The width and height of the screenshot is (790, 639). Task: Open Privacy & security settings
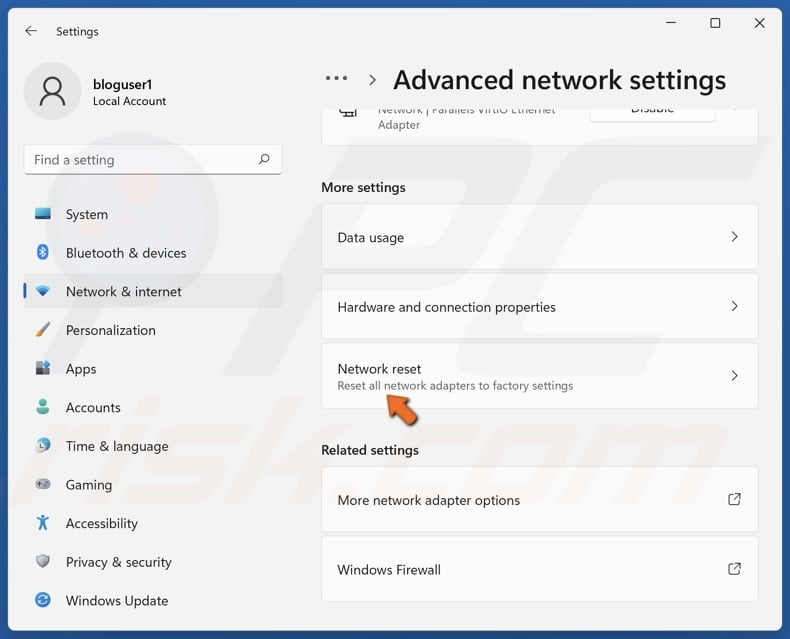pos(153,562)
